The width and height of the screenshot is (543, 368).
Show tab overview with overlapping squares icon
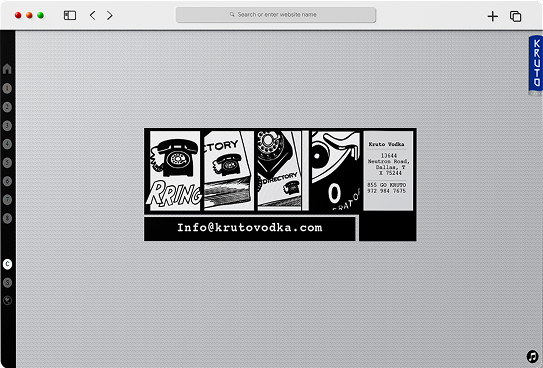[515, 16]
